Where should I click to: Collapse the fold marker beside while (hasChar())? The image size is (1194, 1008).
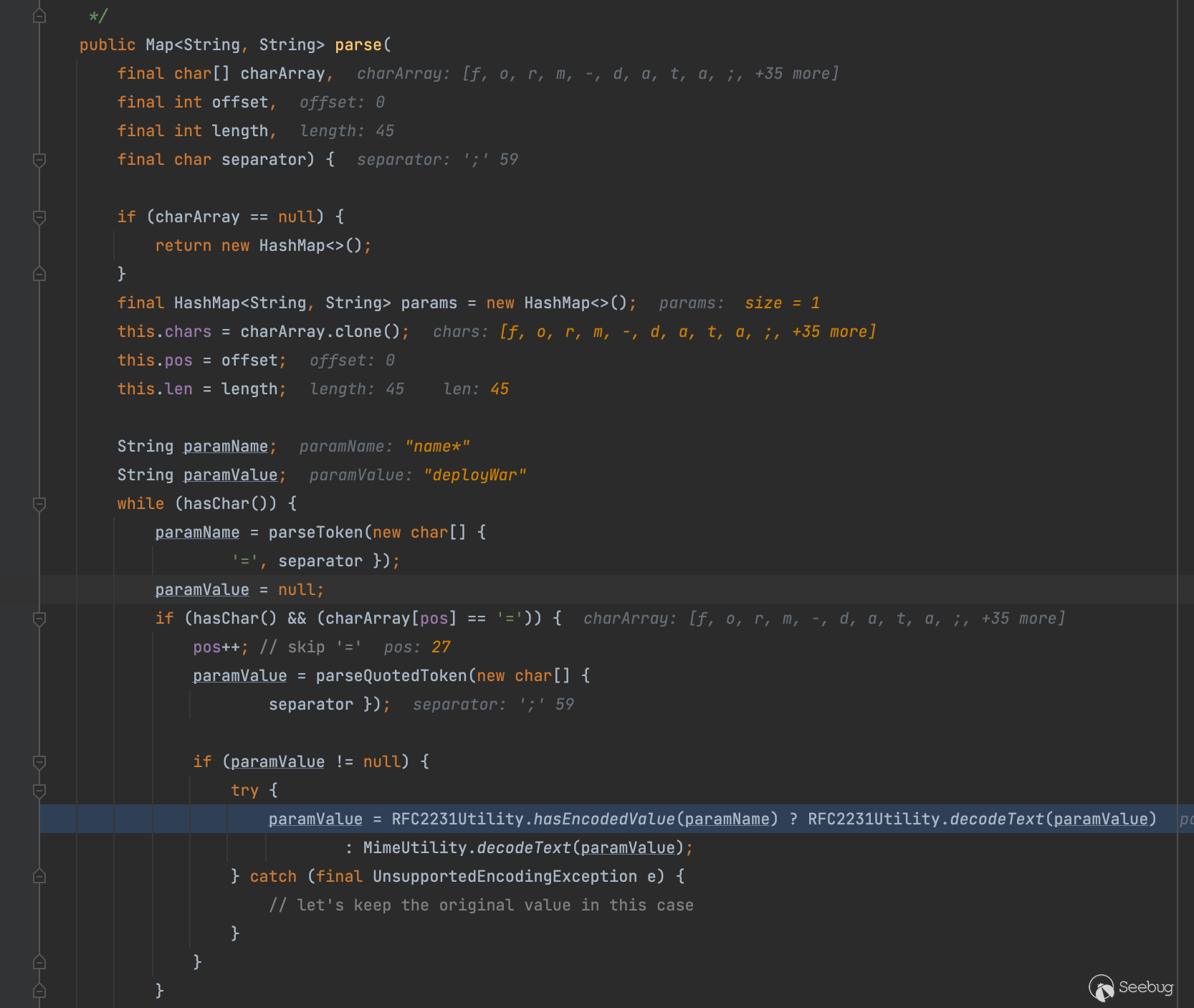[39, 504]
